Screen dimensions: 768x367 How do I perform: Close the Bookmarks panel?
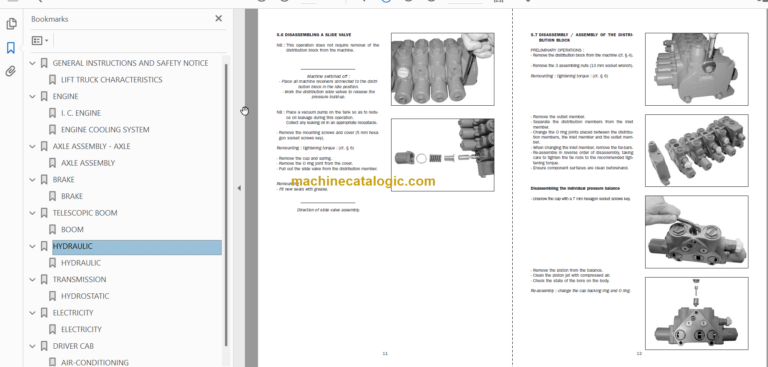tap(218, 19)
